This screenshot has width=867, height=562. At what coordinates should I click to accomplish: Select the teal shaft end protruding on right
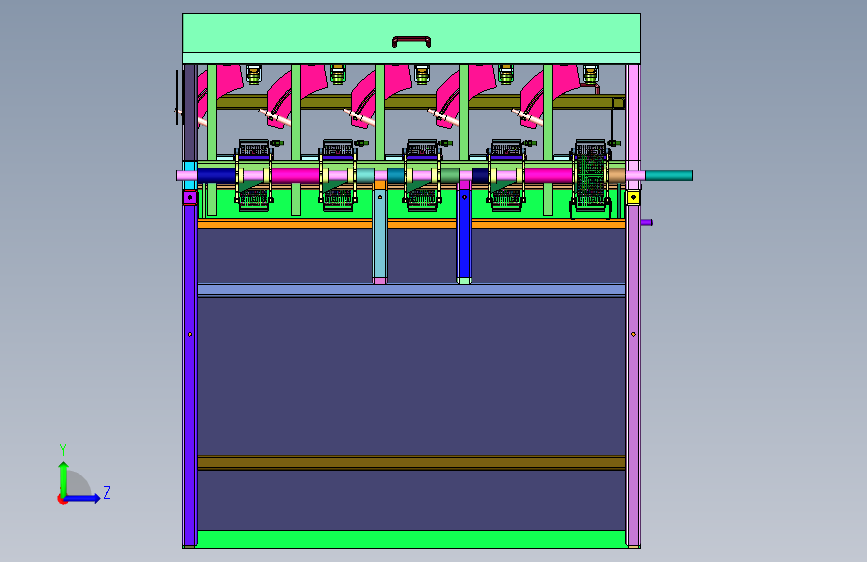pyautogui.click(x=669, y=175)
